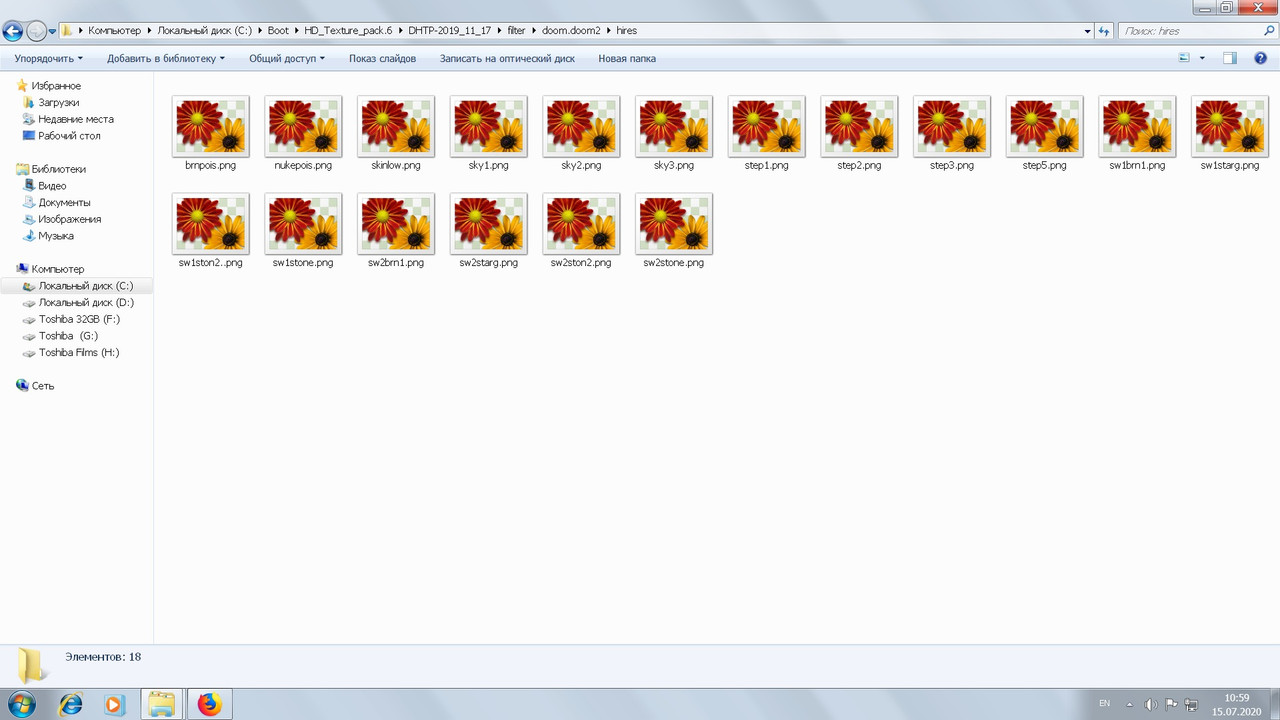Image resolution: width=1280 pixels, height=720 pixels.
Task: Open Добавить в библиотеку dropdown
Action: [166, 58]
